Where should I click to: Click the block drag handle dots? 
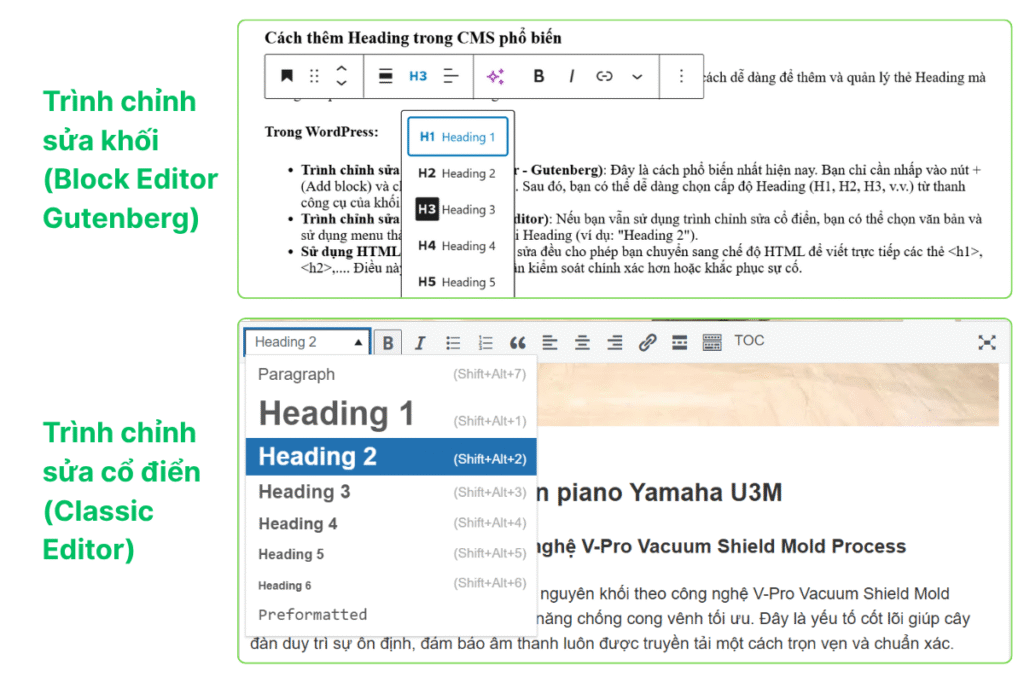coord(314,76)
